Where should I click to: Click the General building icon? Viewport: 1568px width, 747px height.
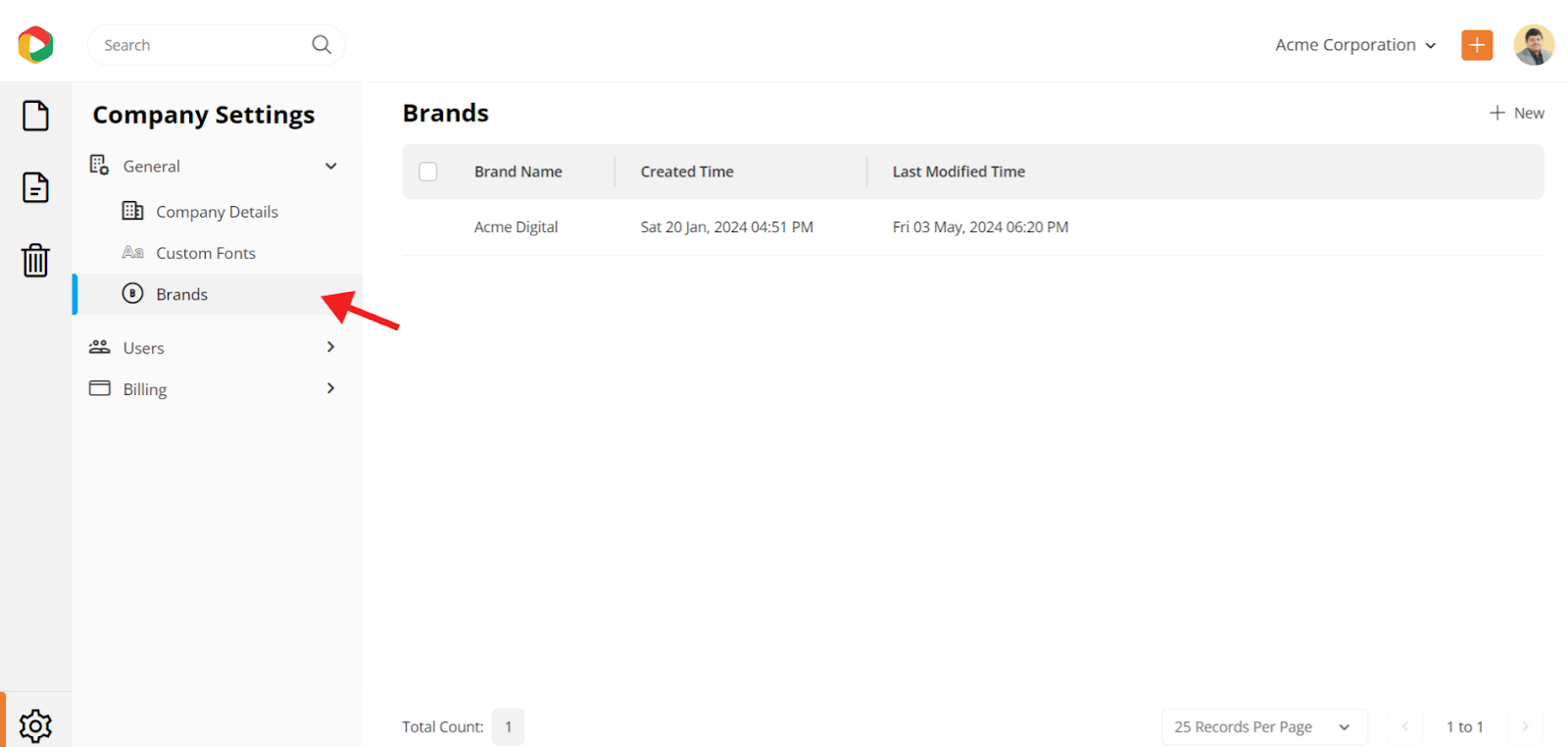[x=99, y=165]
